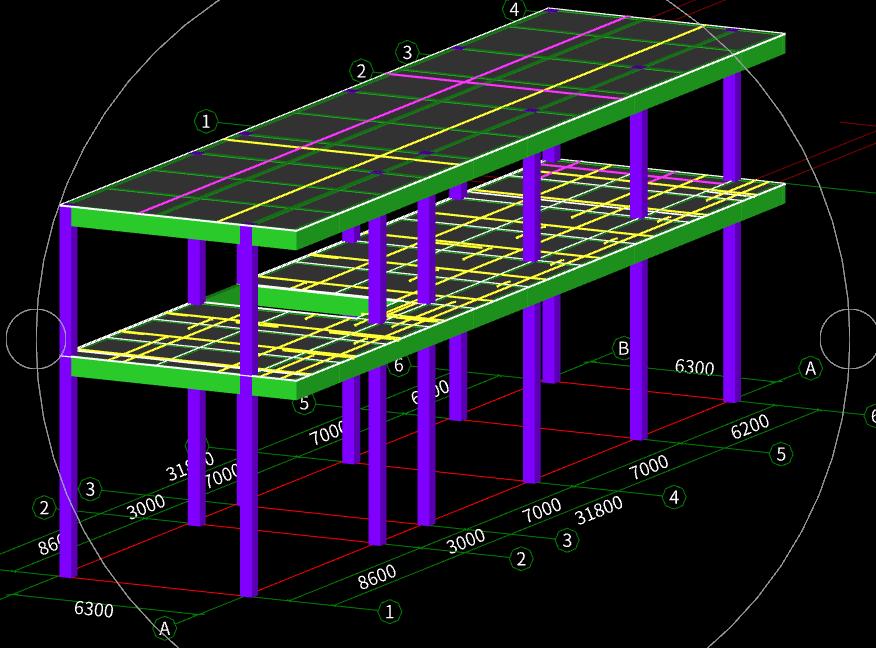Click the left orbit handle circle
The height and width of the screenshot is (648, 876).
36,338
